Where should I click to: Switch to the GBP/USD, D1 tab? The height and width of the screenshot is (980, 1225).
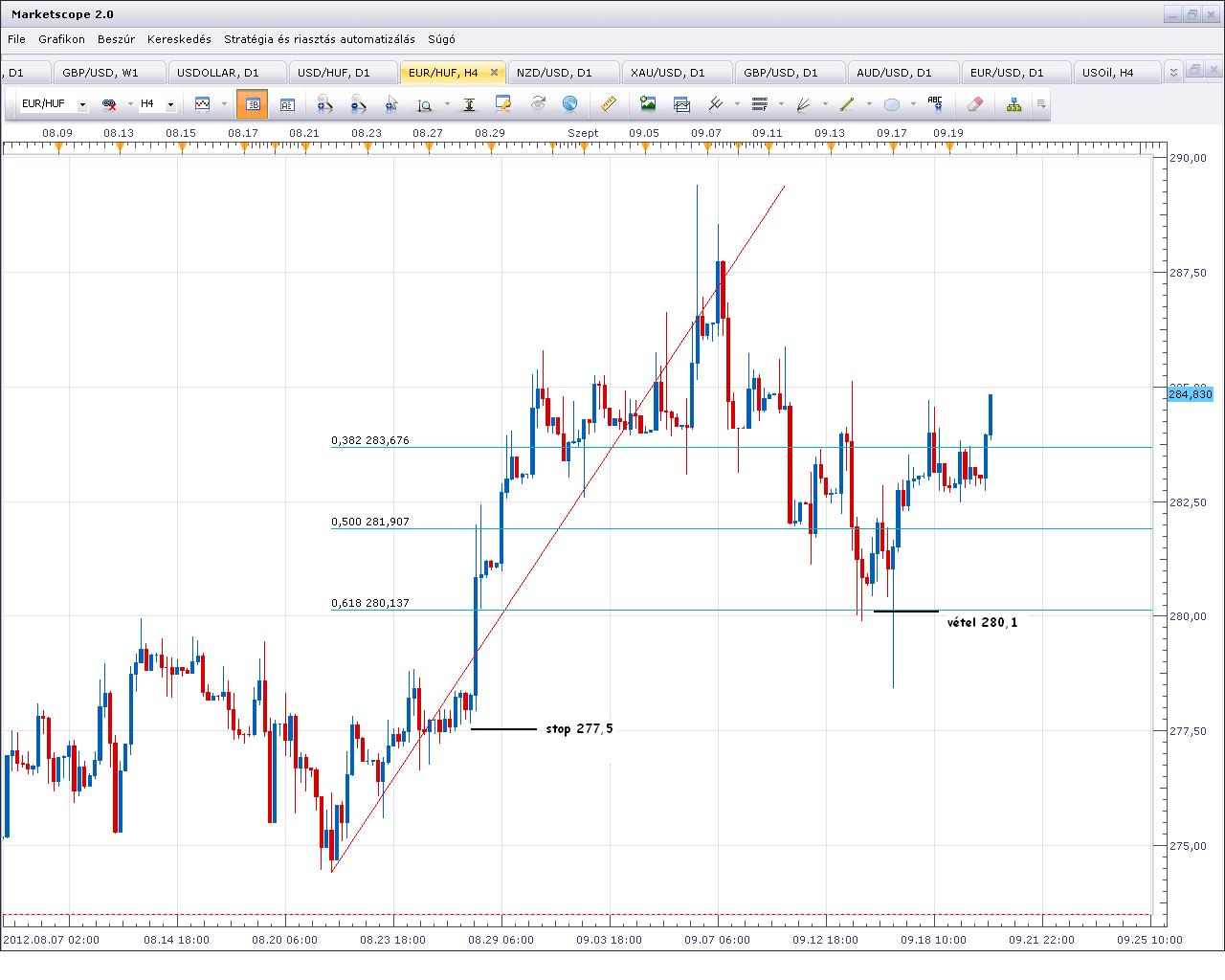[790, 73]
